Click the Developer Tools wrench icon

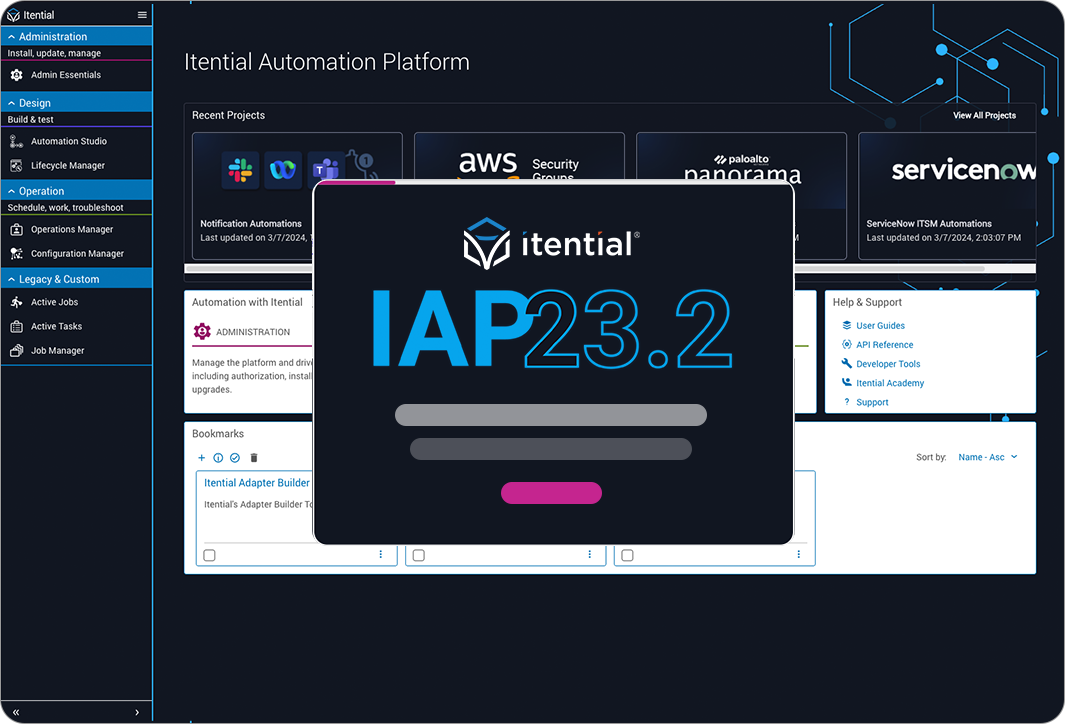(846, 363)
